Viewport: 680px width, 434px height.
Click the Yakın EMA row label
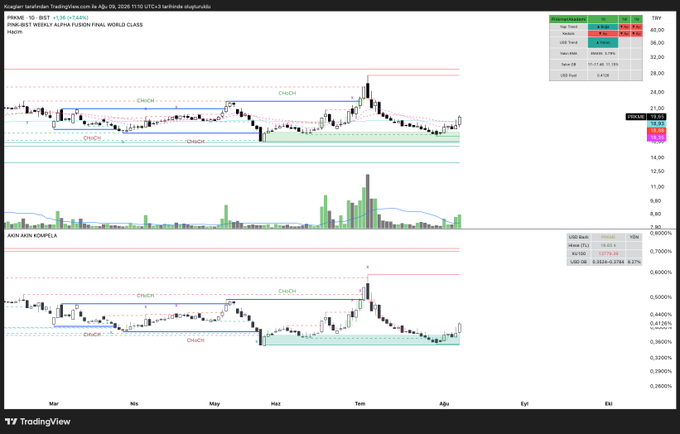coord(568,53)
